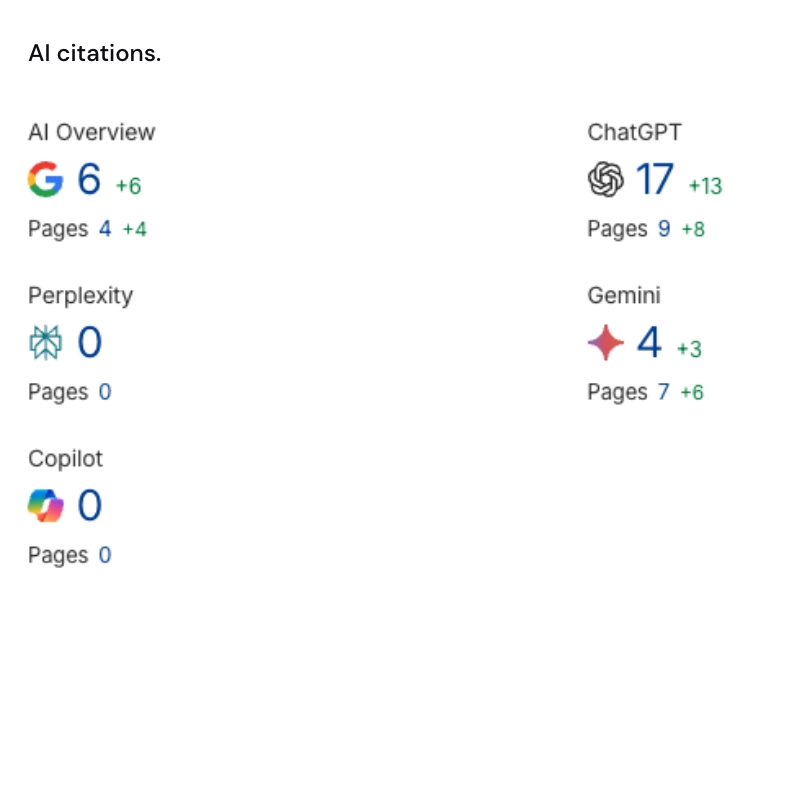Screen dimensions: 800x800
Task: Click Perplexity's Pages count of 0
Action: tap(105, 391)
